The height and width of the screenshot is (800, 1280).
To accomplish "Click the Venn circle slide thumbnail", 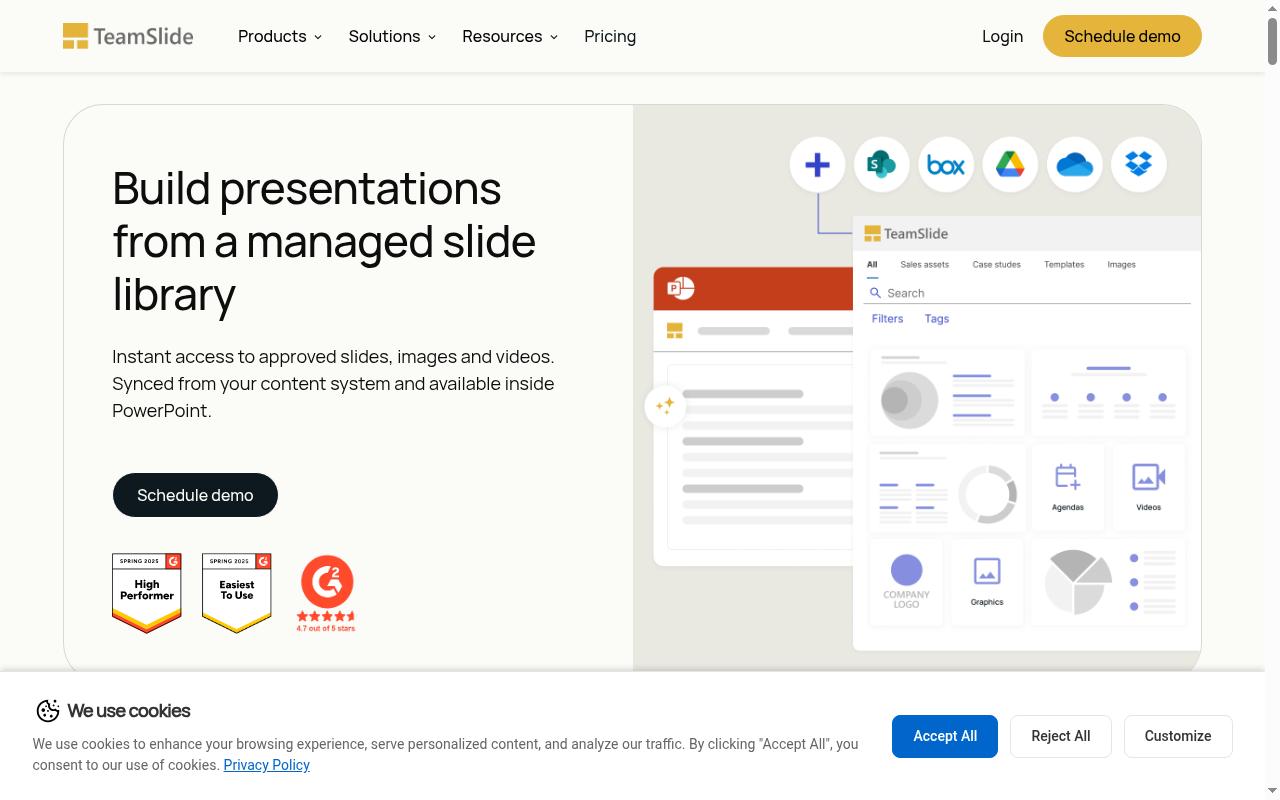I will (x=948, y=392).
